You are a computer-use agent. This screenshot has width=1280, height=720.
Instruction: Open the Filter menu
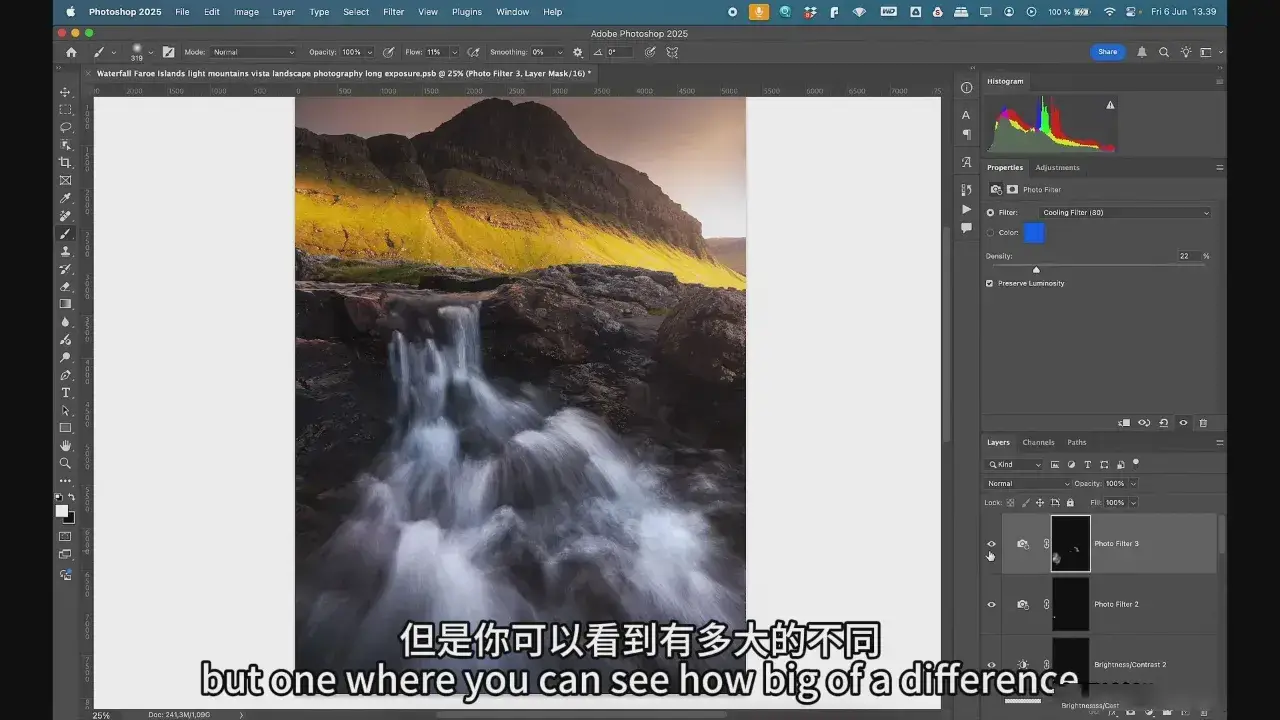coord(394,12)
